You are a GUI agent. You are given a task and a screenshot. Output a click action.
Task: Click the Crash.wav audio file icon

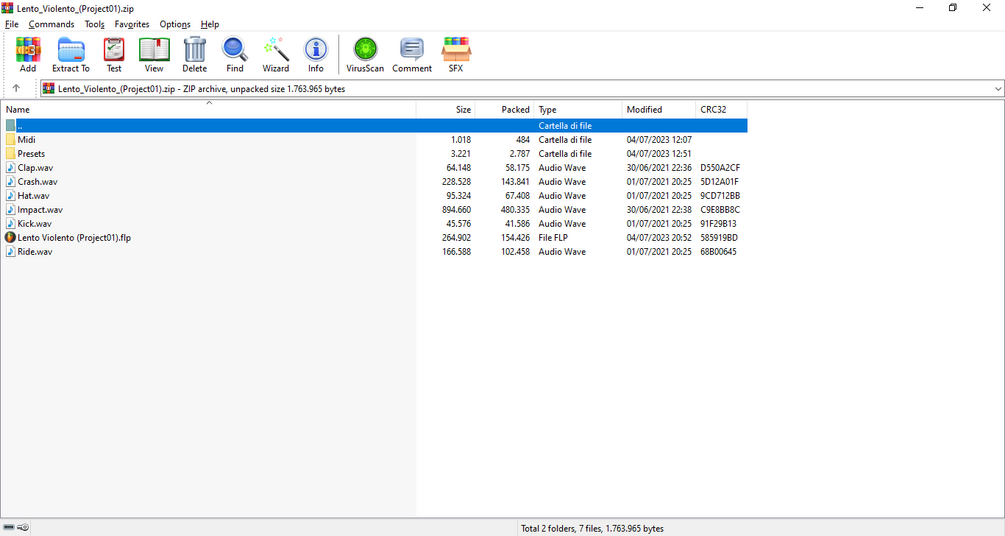click(x=10, y=182)
